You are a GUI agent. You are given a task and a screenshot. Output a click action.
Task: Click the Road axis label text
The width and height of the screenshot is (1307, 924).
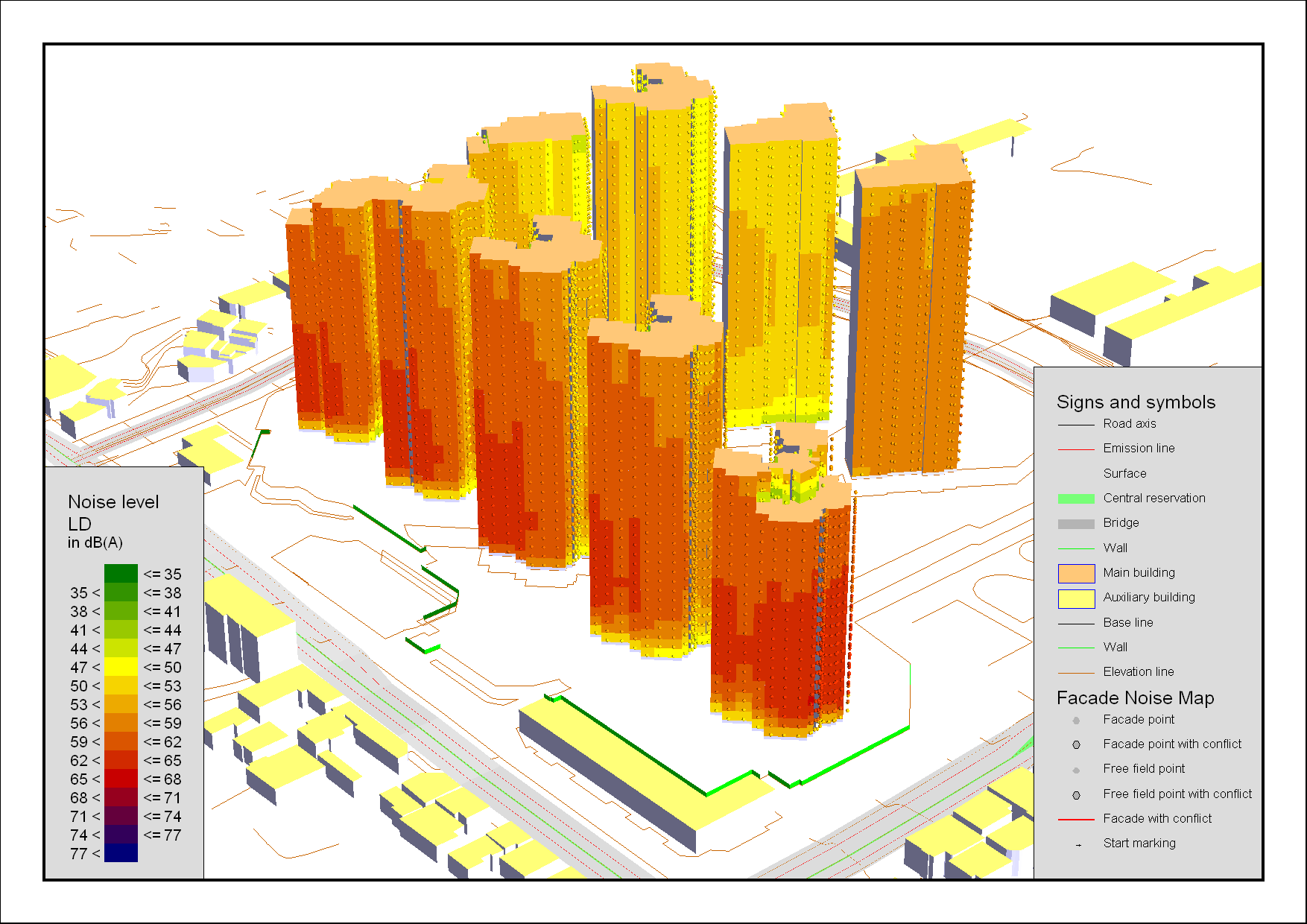click(1130, 423)
